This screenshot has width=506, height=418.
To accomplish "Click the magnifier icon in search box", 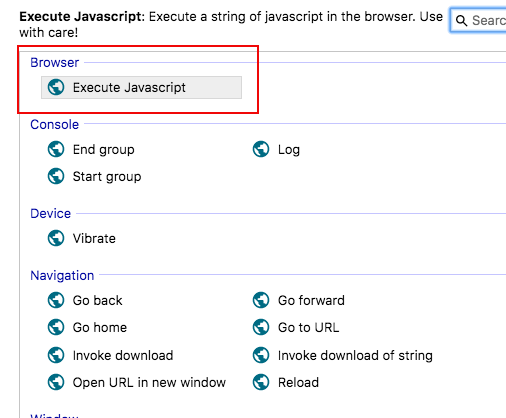I will (x=461, y=21).
